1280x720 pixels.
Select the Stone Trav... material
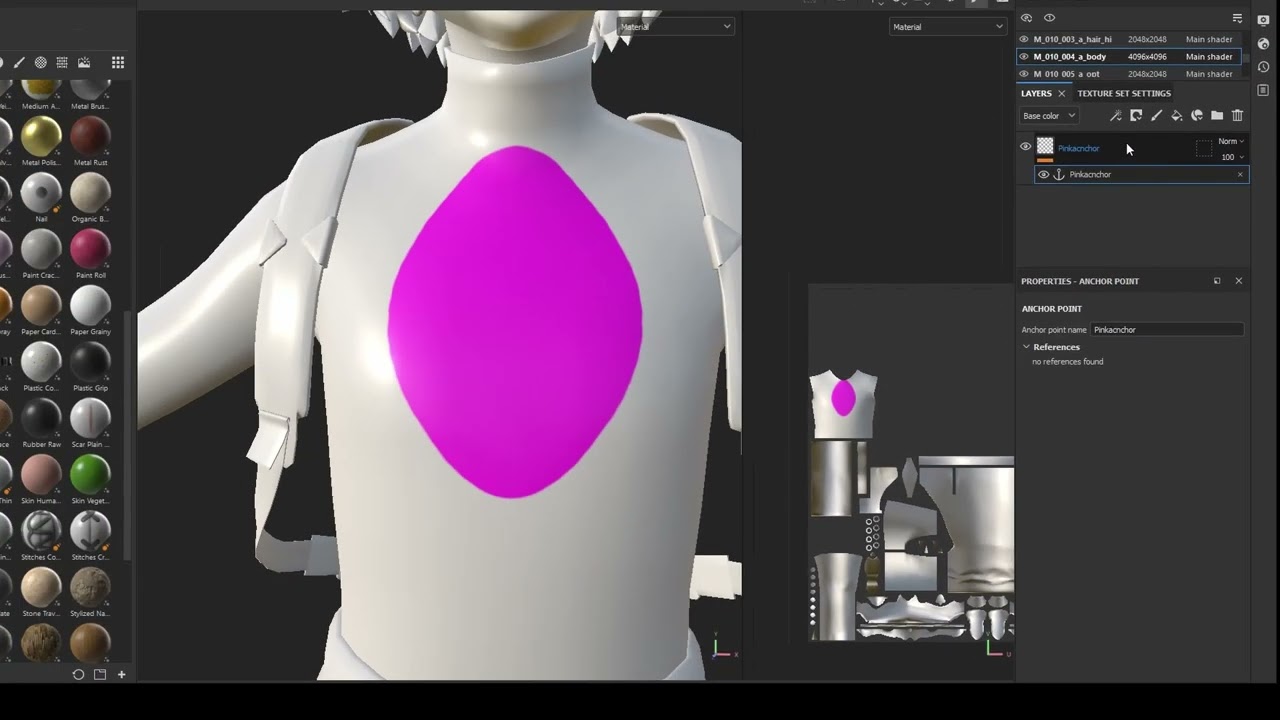(x=41, y=587)
